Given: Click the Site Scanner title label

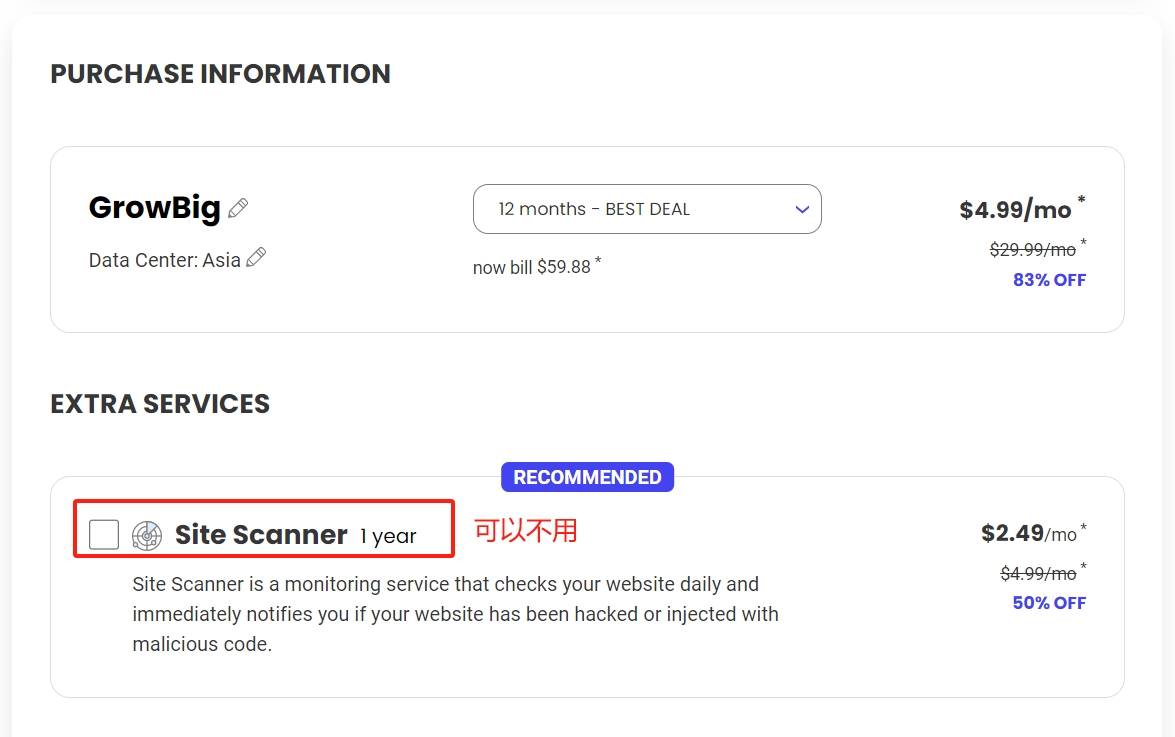Looking at the screenshot, I should pos(261,535).
